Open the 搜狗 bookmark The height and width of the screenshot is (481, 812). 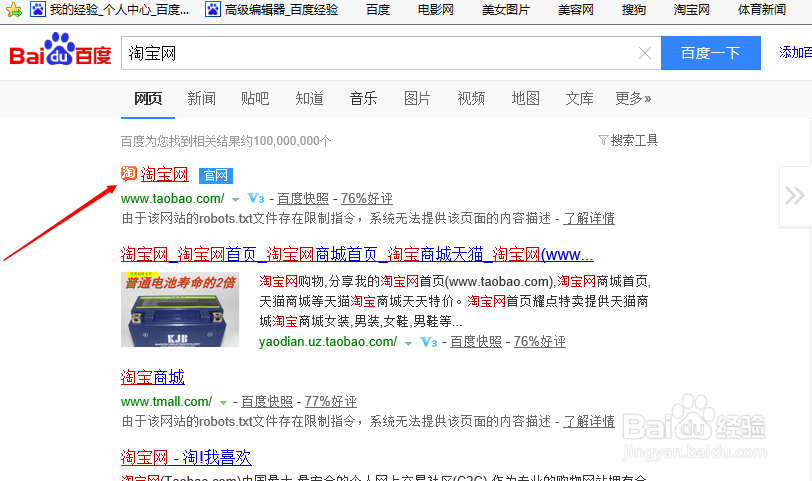(x=633, y=9)
